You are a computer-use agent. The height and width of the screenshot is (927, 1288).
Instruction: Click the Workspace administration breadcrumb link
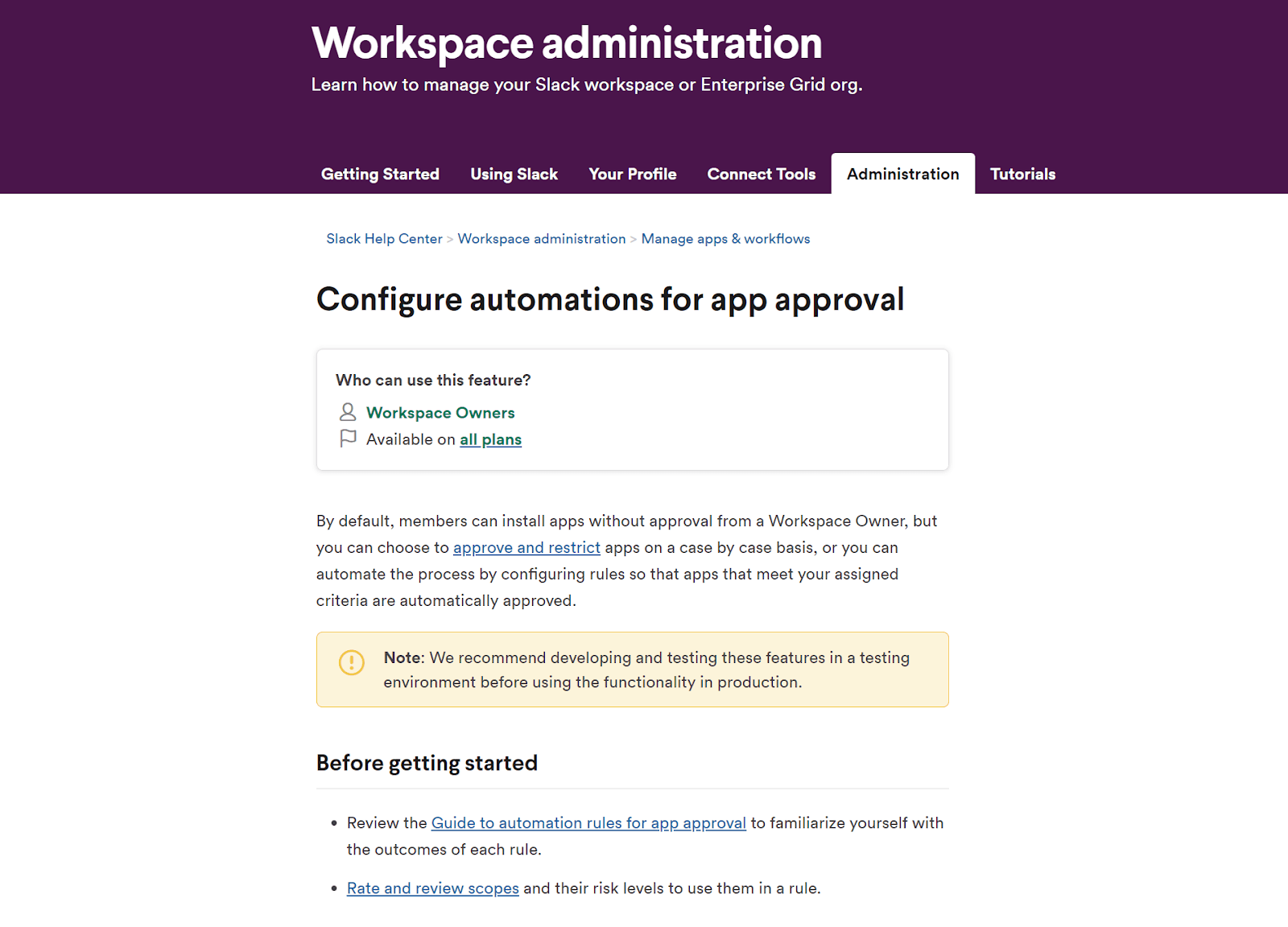(x=541, y=239)
